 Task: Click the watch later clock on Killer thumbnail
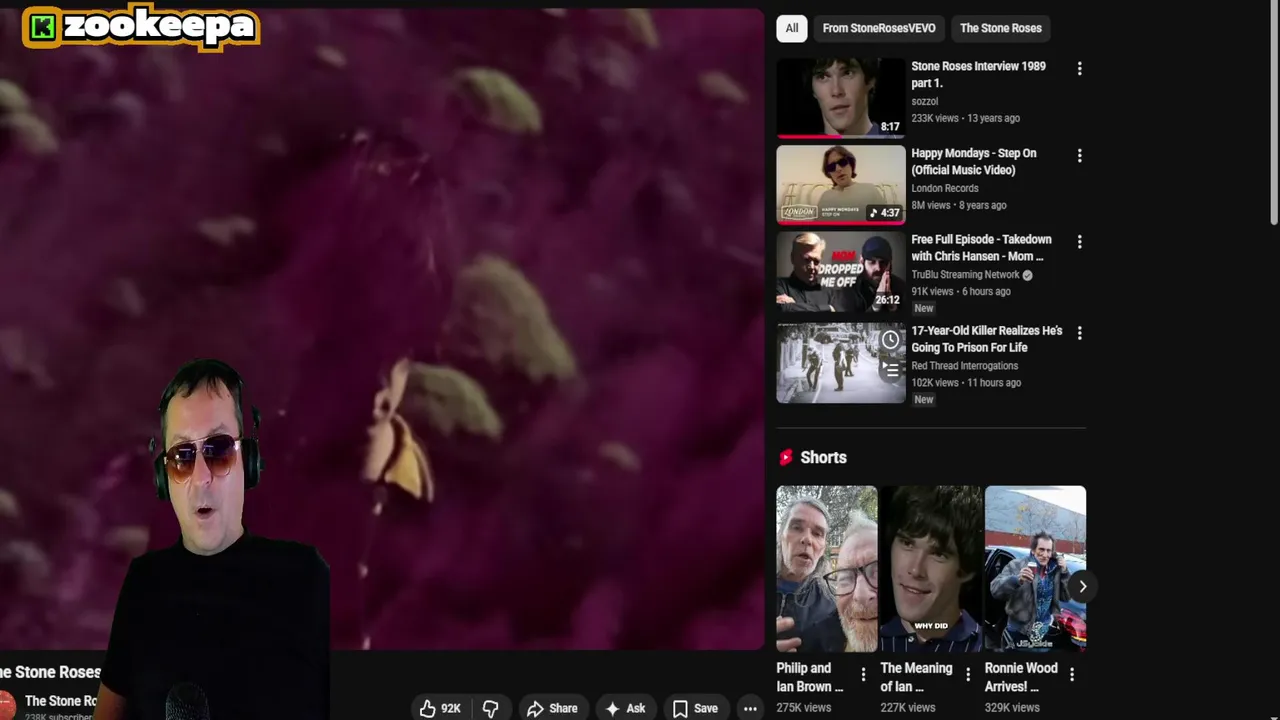[x=890, y=340]
